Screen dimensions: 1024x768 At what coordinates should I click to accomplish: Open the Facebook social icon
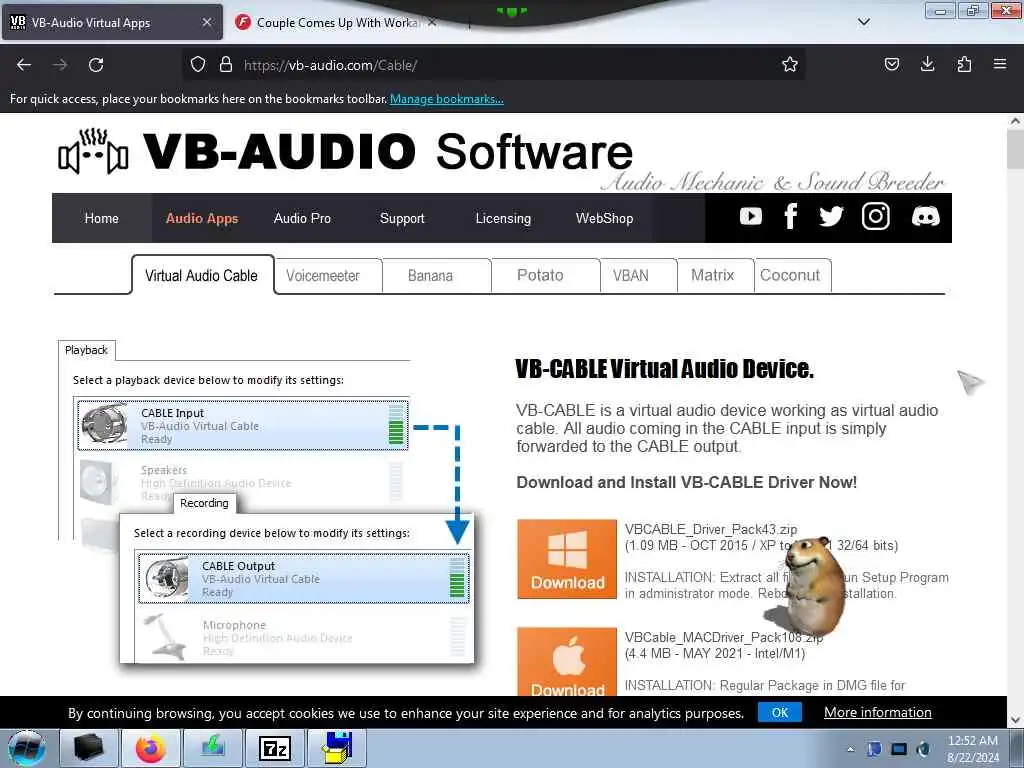click(791, 216)
